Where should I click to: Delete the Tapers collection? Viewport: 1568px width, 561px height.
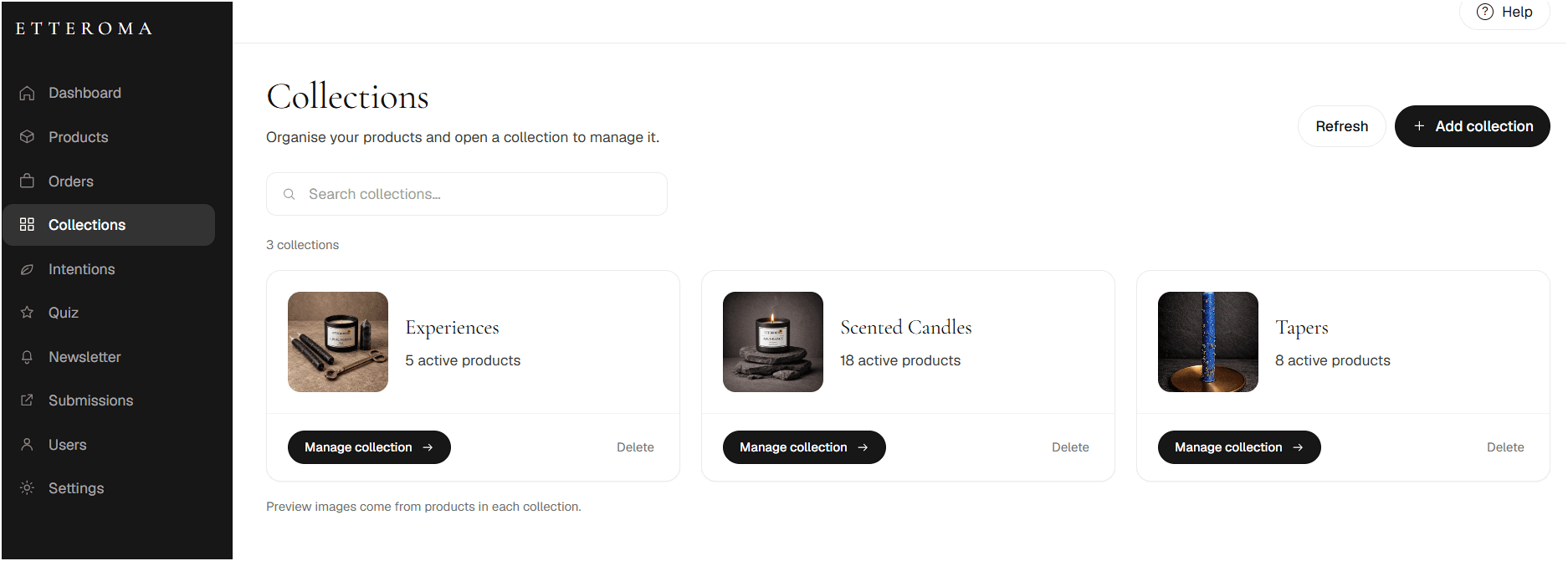[1505, 447]
